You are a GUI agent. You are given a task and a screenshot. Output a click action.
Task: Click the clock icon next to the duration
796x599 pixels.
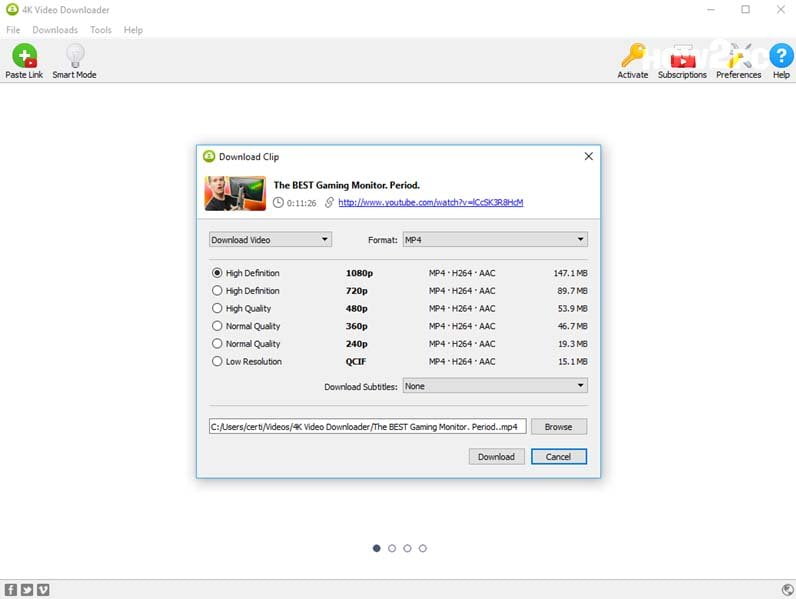point(278,203)
